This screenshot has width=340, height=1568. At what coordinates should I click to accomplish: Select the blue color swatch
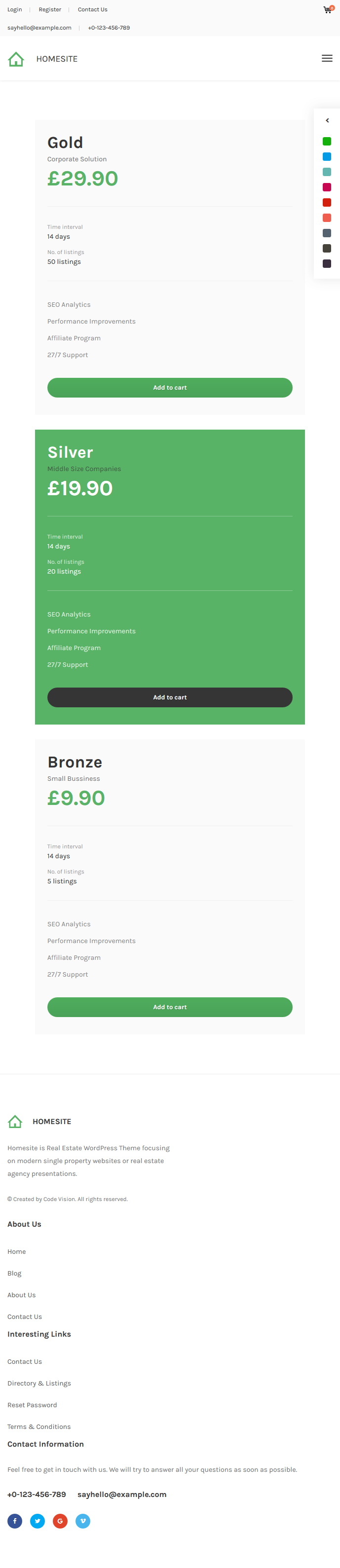(327, 156)
